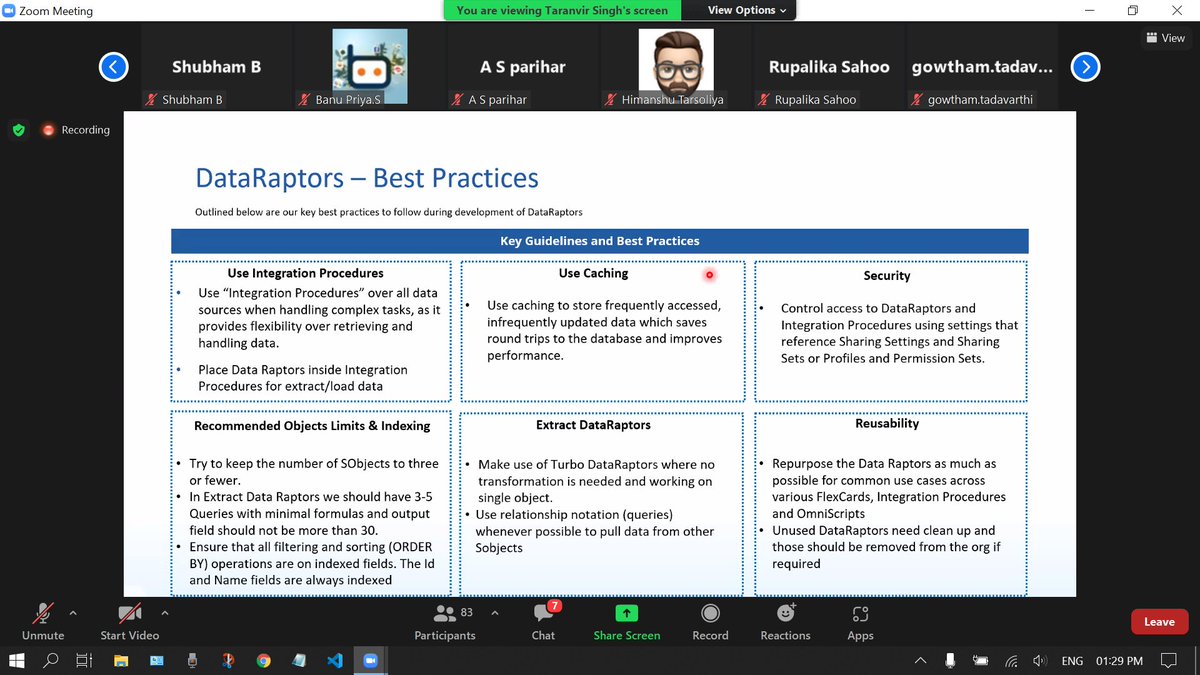Open the clock showing 01:29 PM
Image resolution: width=1200 pixels, height=675 pixels.
(1117, 661)
